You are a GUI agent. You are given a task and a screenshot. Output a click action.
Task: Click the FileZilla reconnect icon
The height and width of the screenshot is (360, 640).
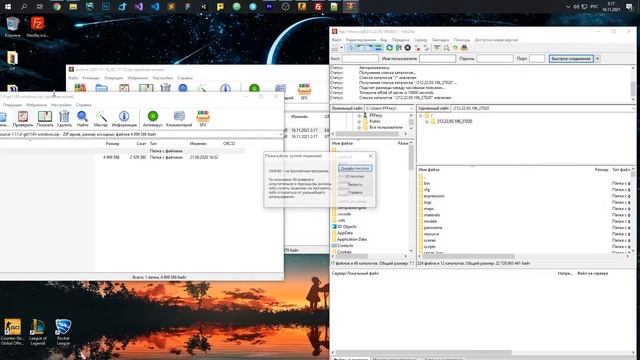pyautogui.click(x=426, y=48)
